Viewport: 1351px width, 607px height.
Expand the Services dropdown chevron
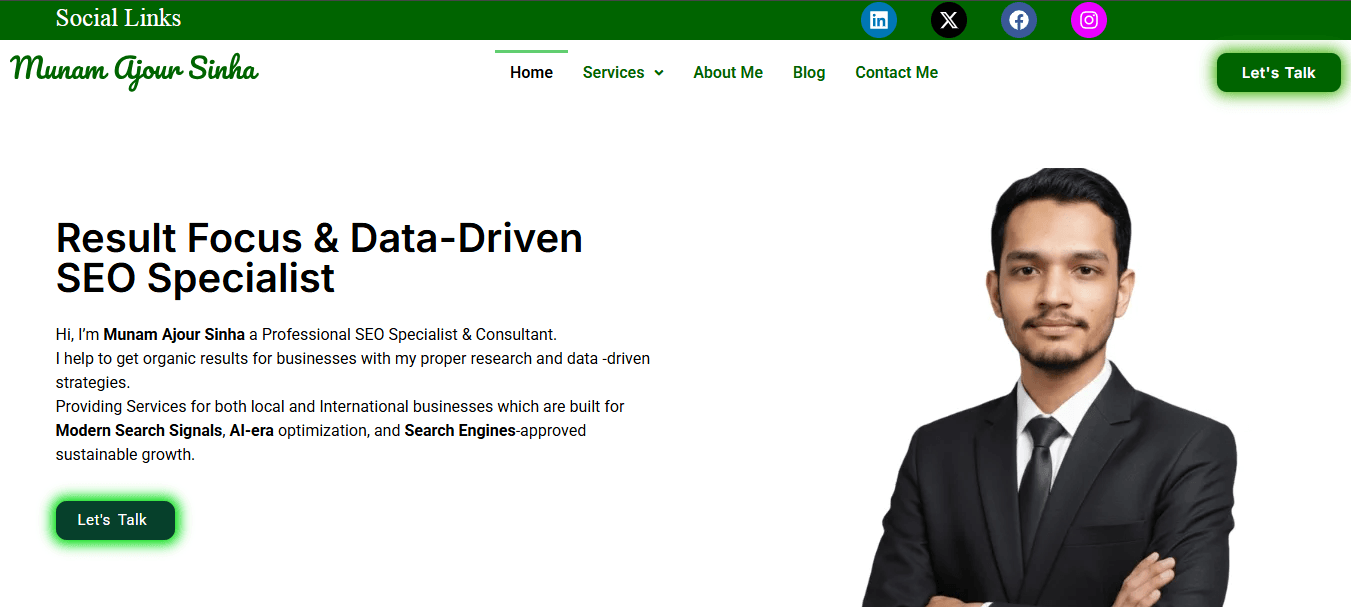[x=659, y=73]
